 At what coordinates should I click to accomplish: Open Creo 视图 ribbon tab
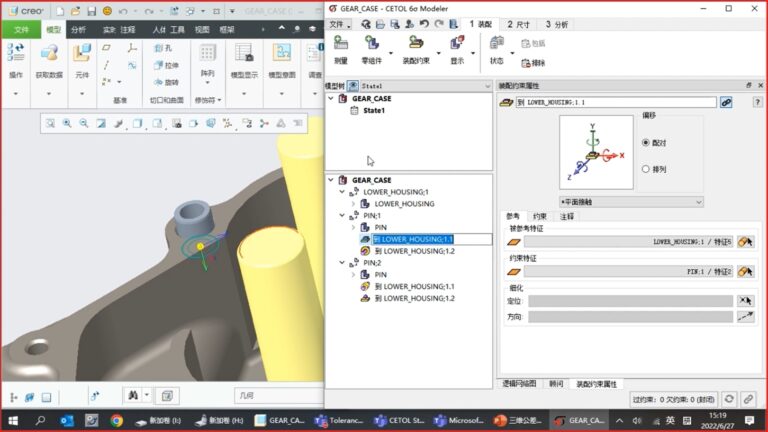coord(202,30)
